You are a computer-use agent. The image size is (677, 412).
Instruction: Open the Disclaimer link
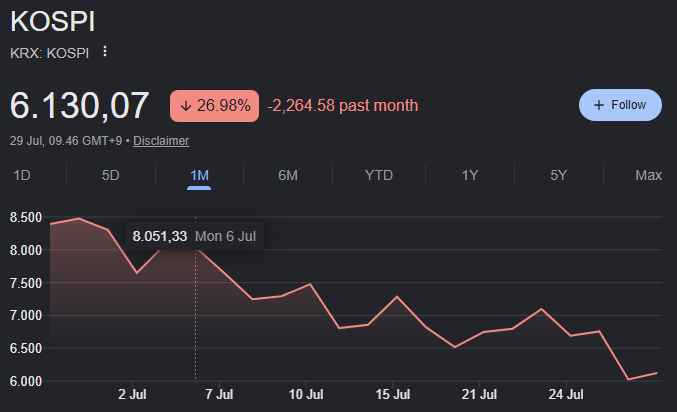pos(161,141)
